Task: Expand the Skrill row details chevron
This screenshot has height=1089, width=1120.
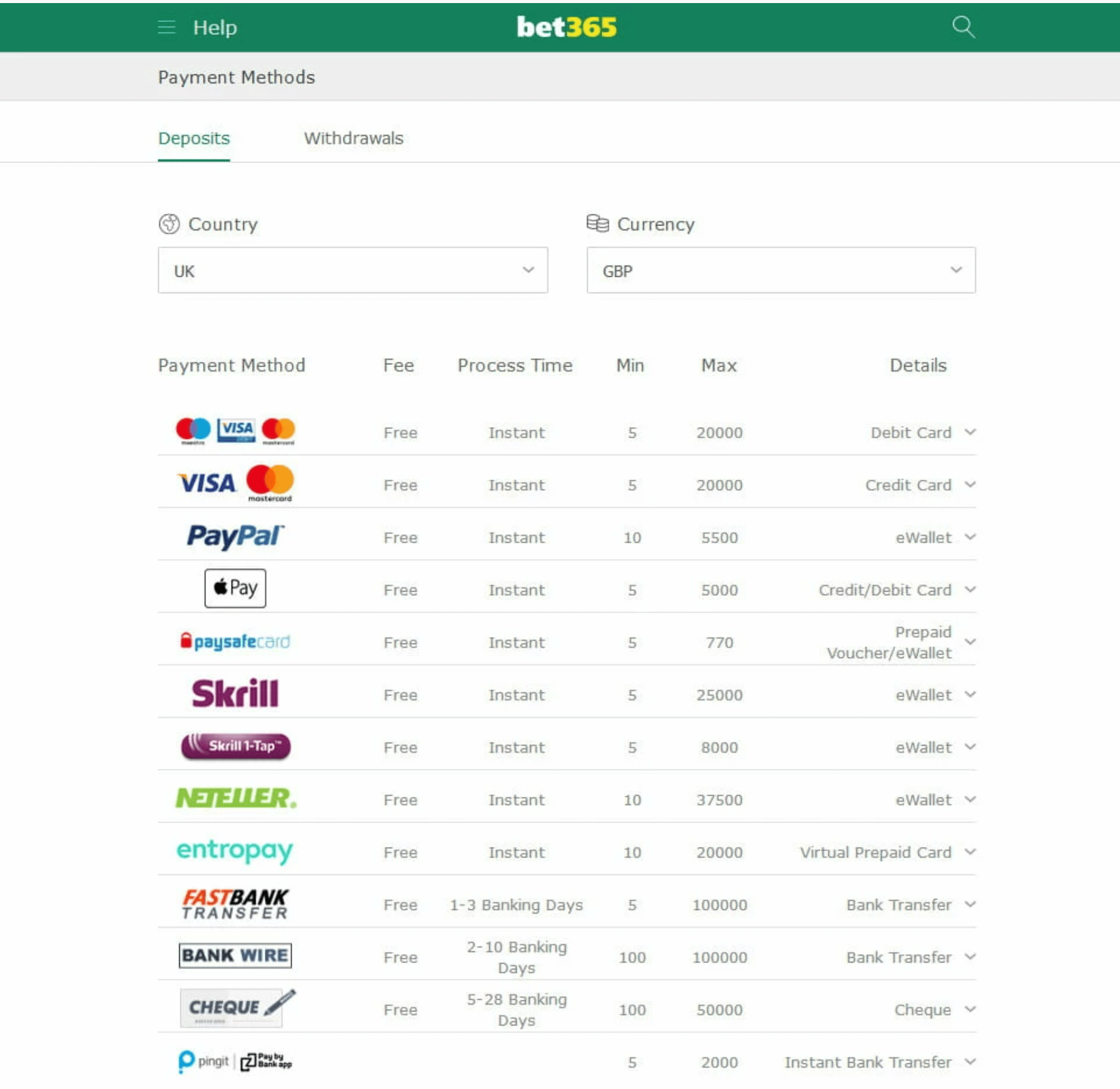Action: click(970, 695)
